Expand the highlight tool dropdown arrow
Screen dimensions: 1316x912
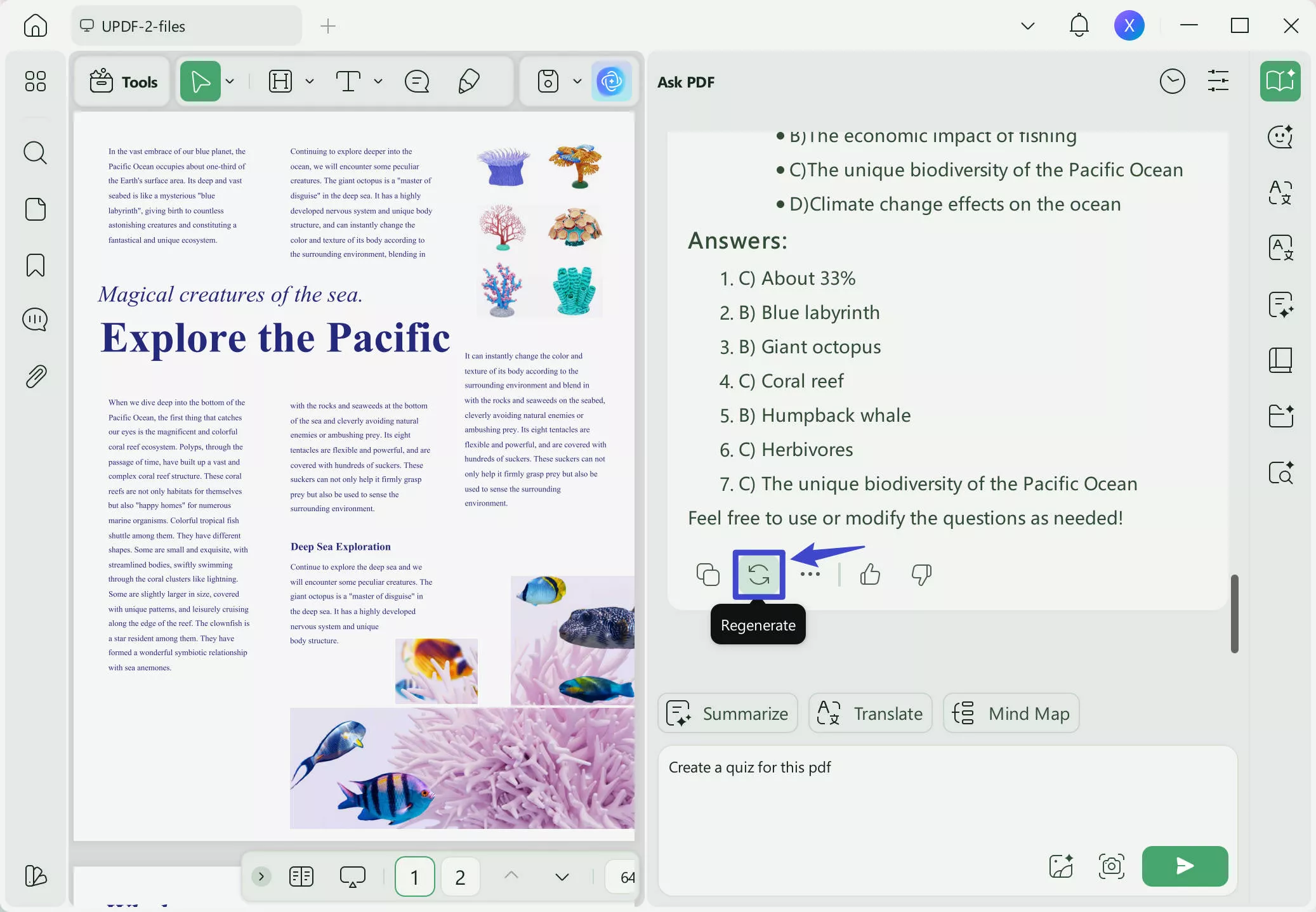[310, 81]
